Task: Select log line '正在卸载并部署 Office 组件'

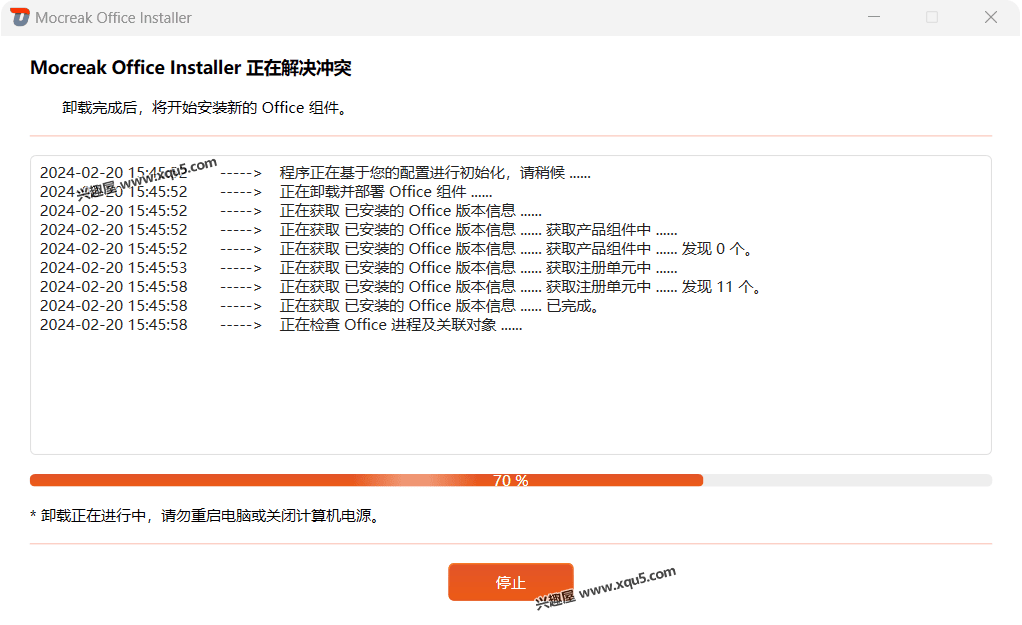Action: 265,192
